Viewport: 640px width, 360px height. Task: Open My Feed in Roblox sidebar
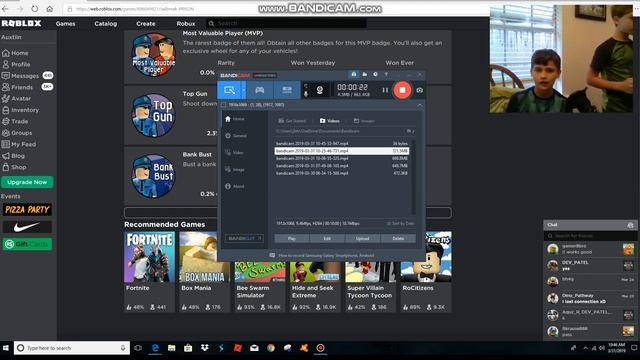(19, 144)
